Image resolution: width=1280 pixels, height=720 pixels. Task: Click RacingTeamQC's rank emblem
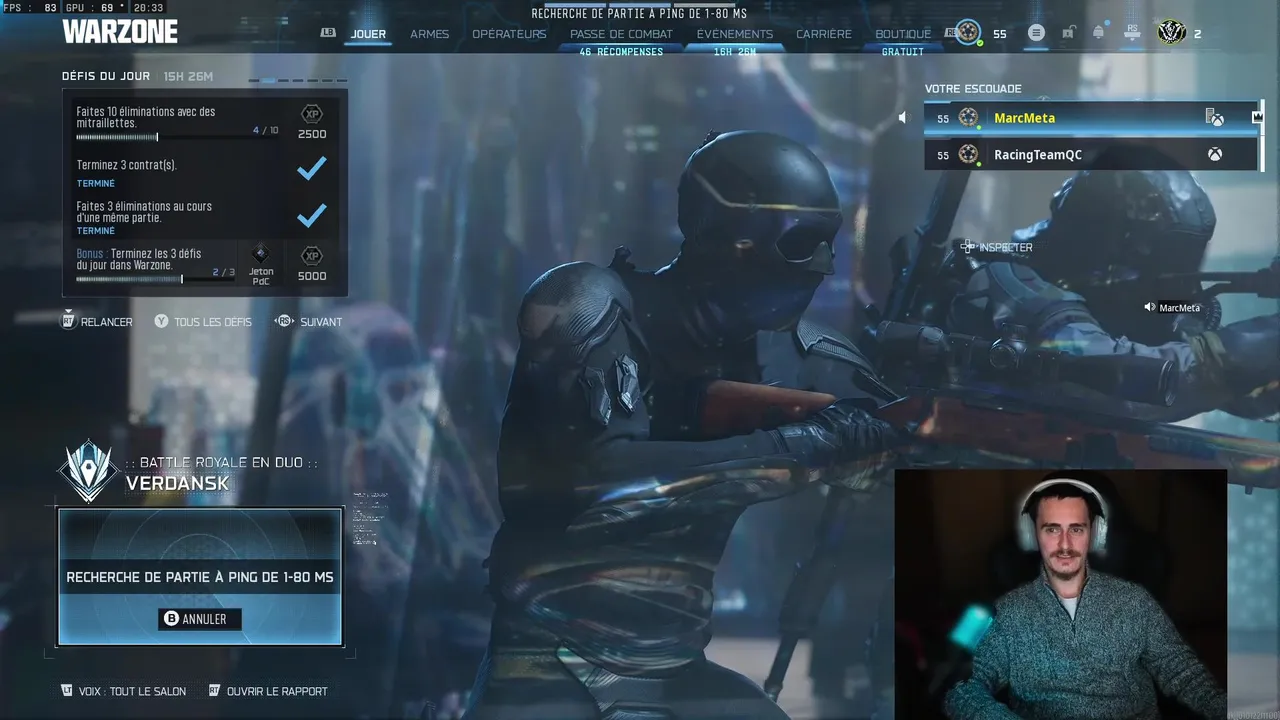tap(968, 154)
